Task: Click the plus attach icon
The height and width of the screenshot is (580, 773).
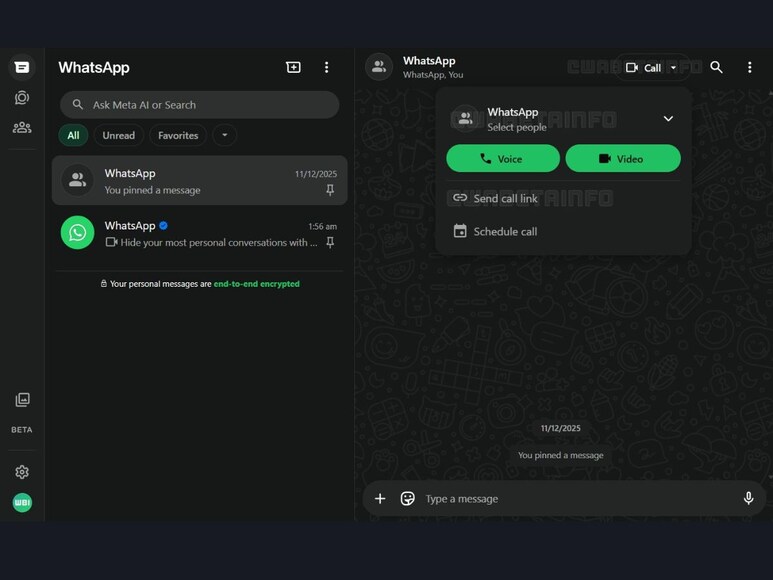Action: point(380,498)
